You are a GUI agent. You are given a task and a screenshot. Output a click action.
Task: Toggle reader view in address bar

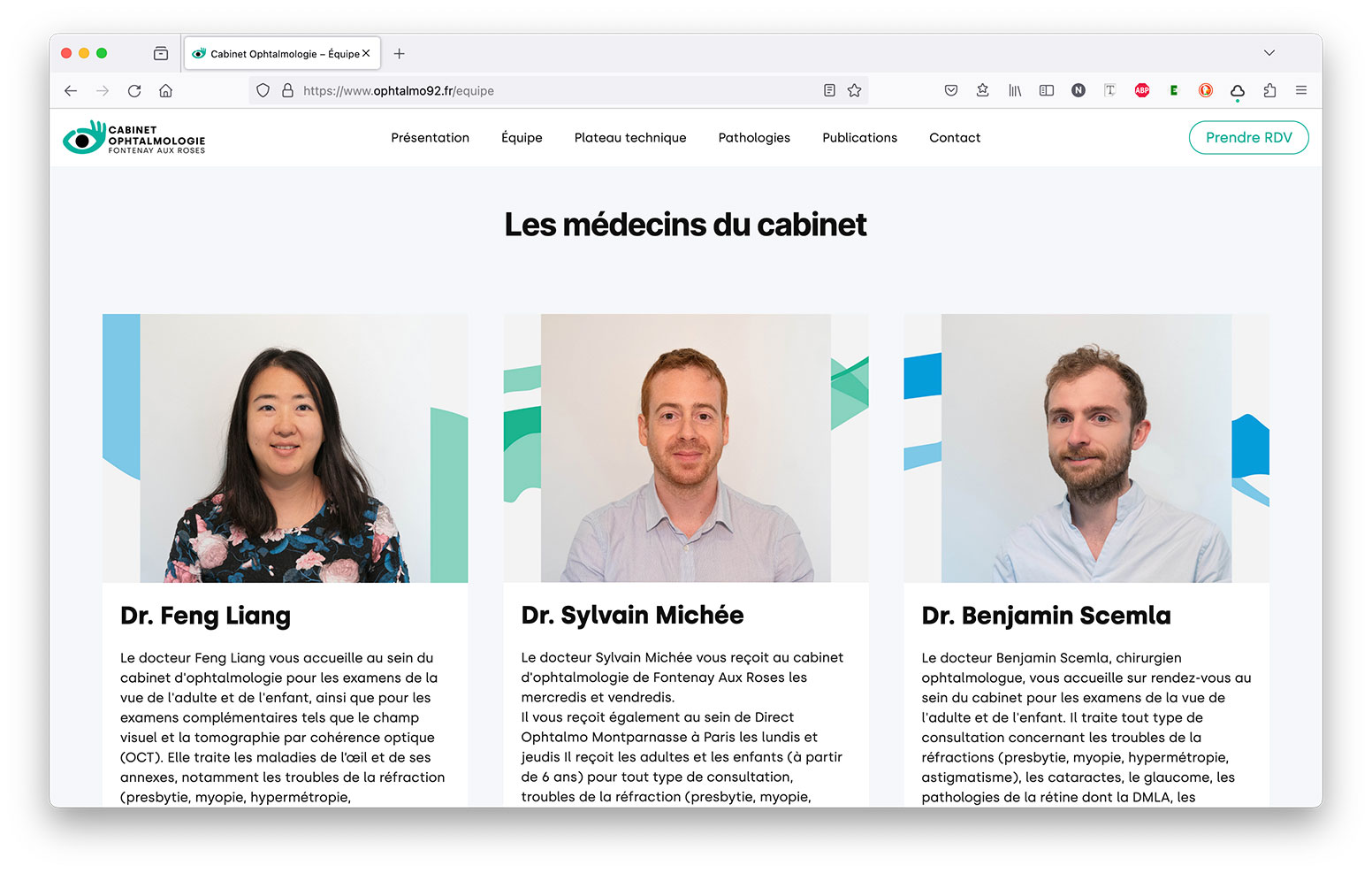coord(829,90)
